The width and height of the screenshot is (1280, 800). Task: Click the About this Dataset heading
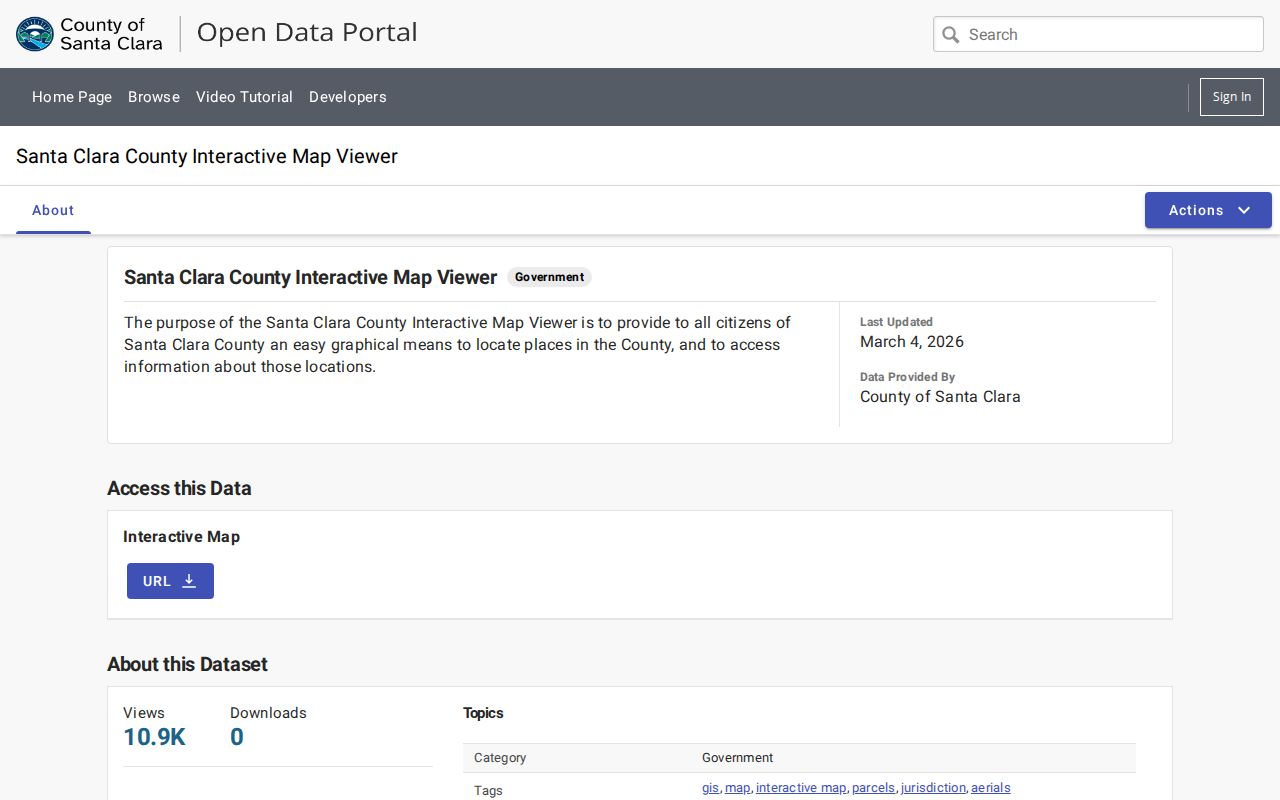click(187, 664)
